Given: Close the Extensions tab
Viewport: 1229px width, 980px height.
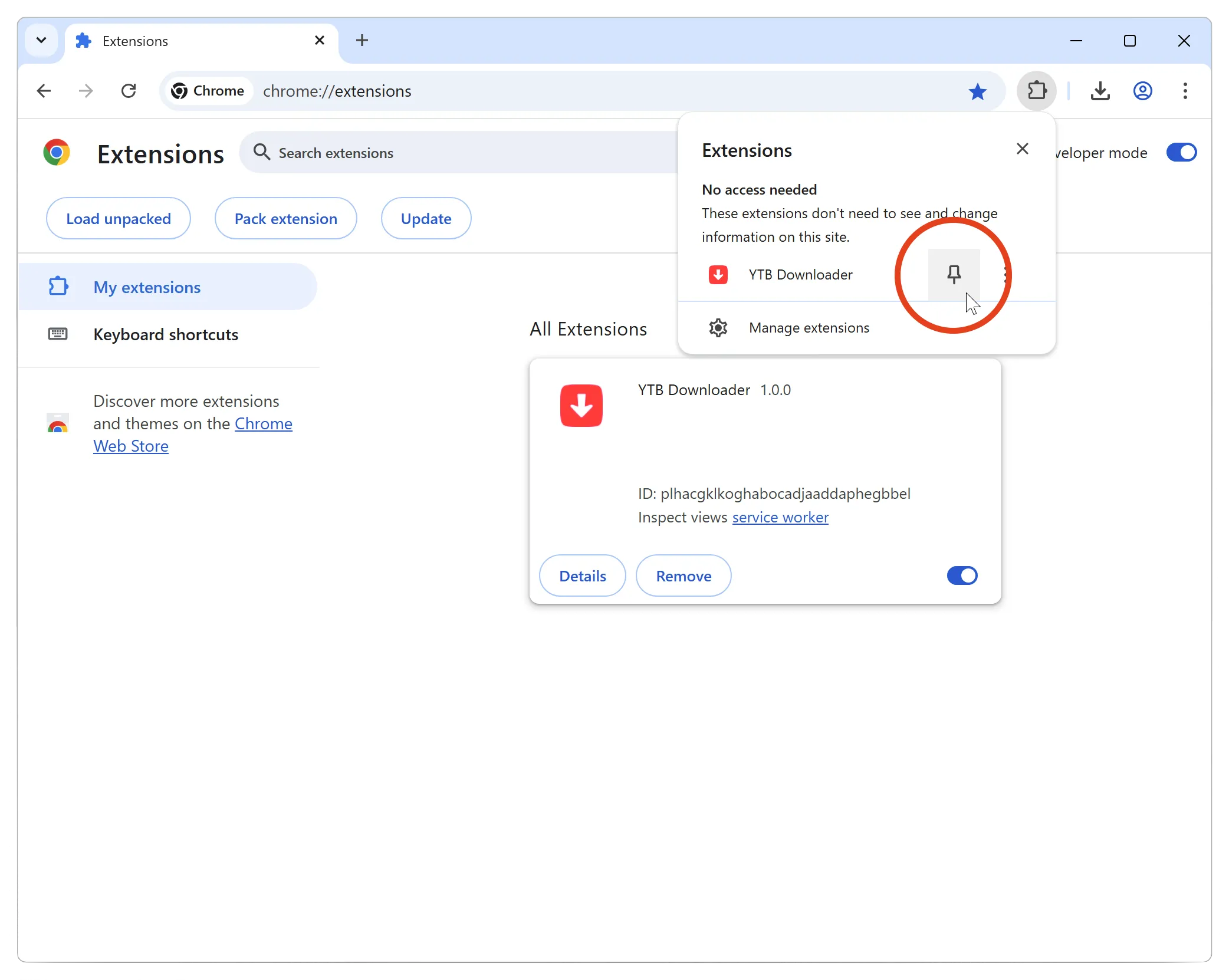Looking at the screenshot, I should click(320, 40).
